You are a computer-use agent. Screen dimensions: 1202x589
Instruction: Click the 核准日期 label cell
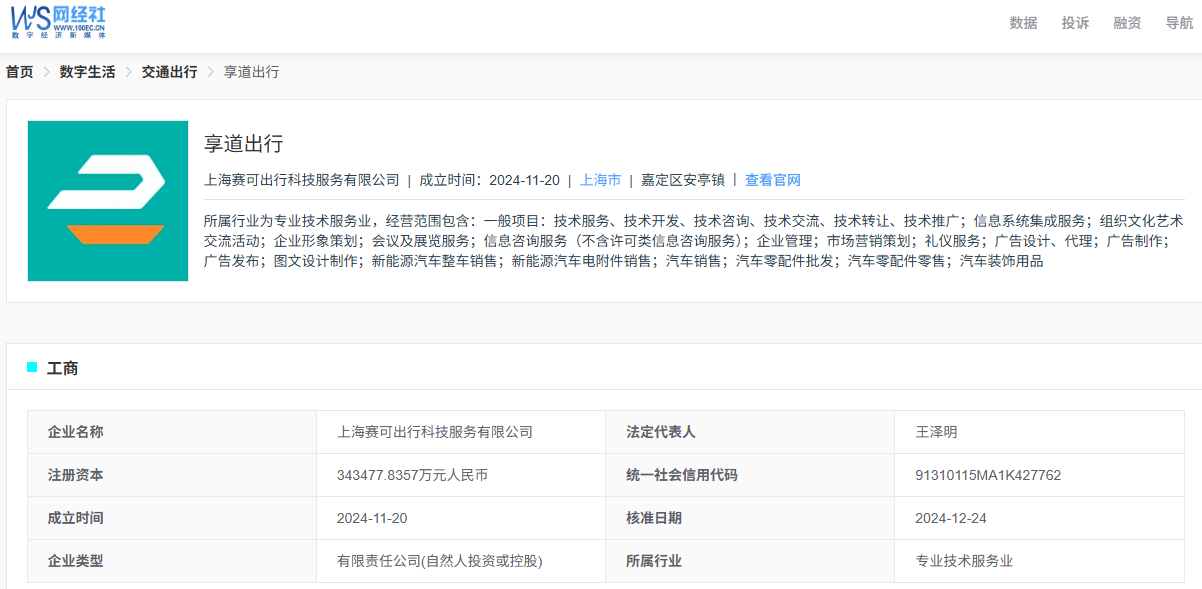(x=750, y=518)
